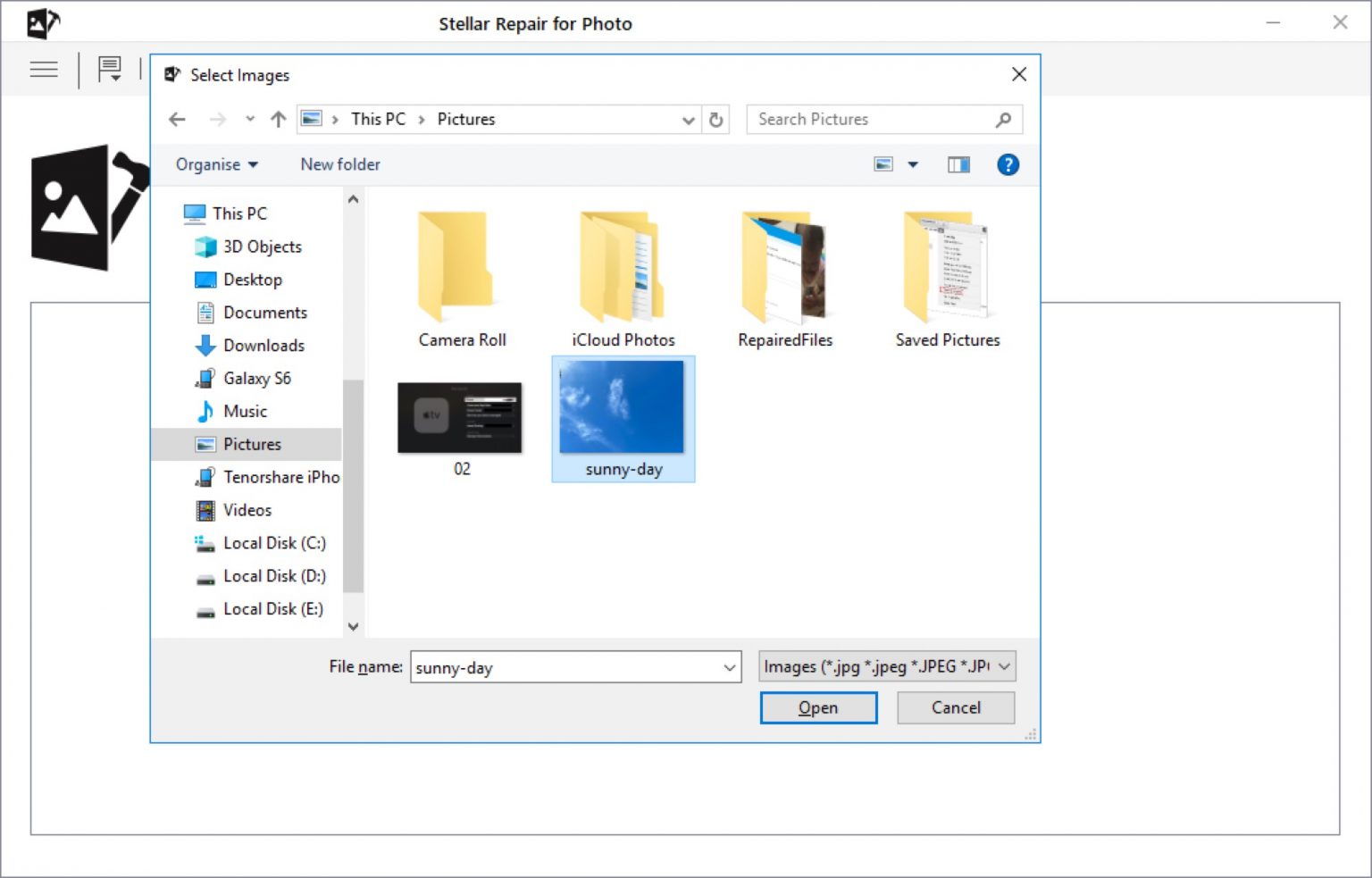Expand the view options dropdown arrow
Image resolution: width=1372 pixels, height=878 pixels.
tap(913, 164)
